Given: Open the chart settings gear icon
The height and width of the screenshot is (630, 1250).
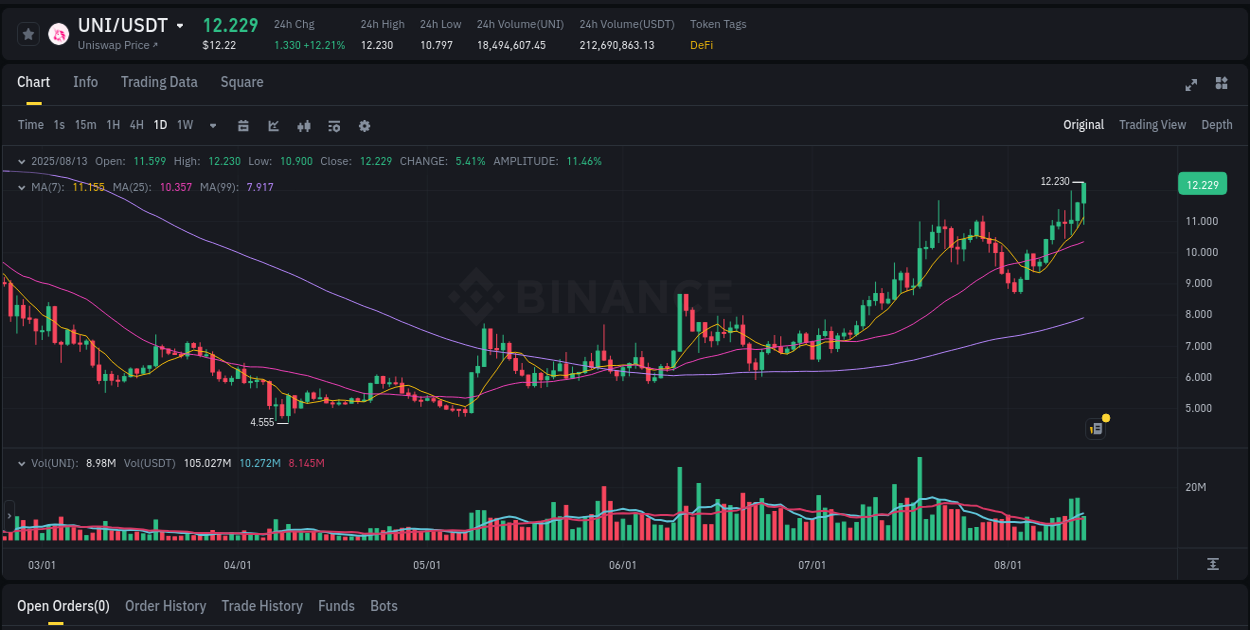Looking at the screenshot, I should pos(364,125).
